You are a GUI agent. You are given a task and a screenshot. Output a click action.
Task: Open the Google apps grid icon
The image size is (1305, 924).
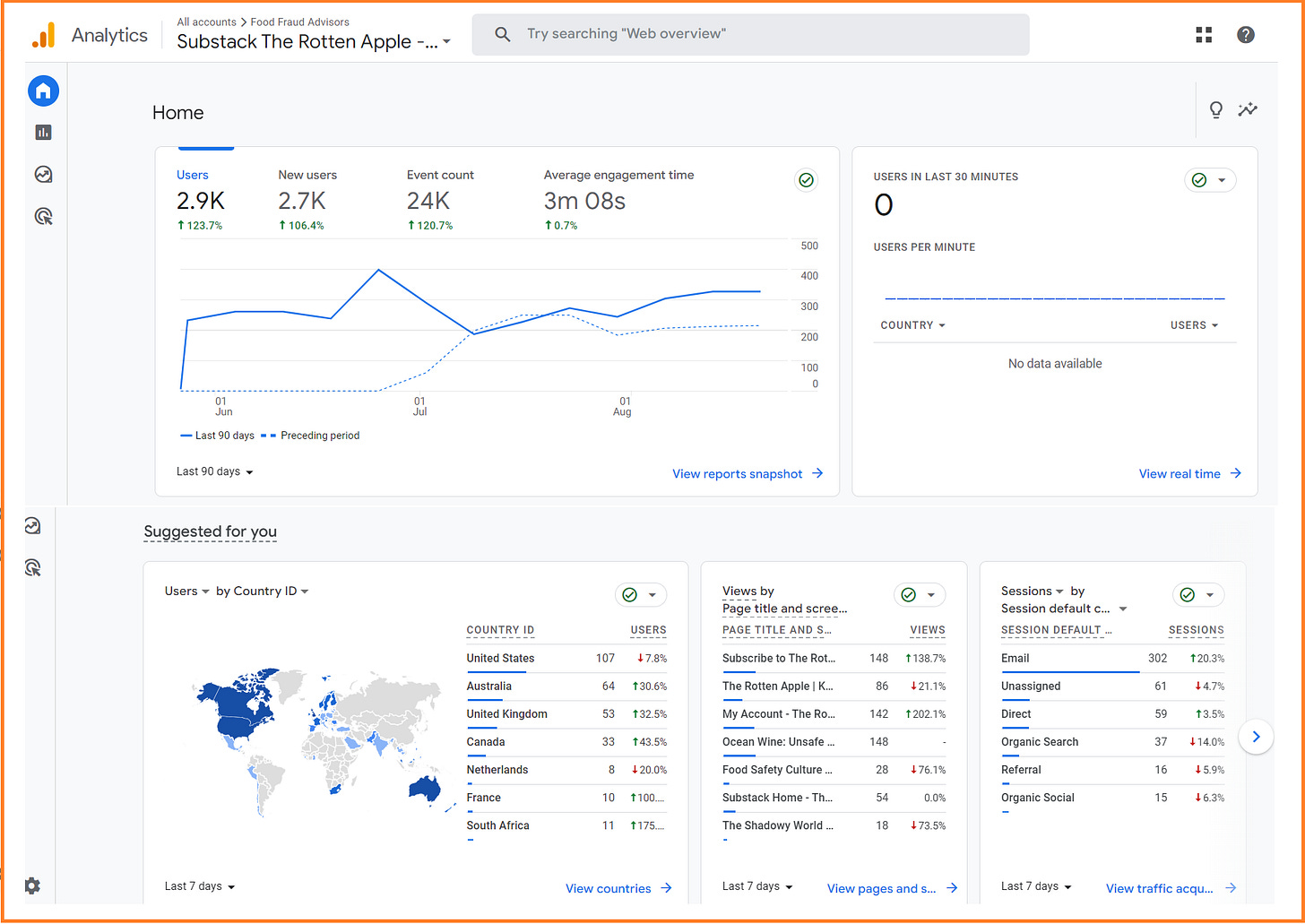click(x=1204, y=35)
